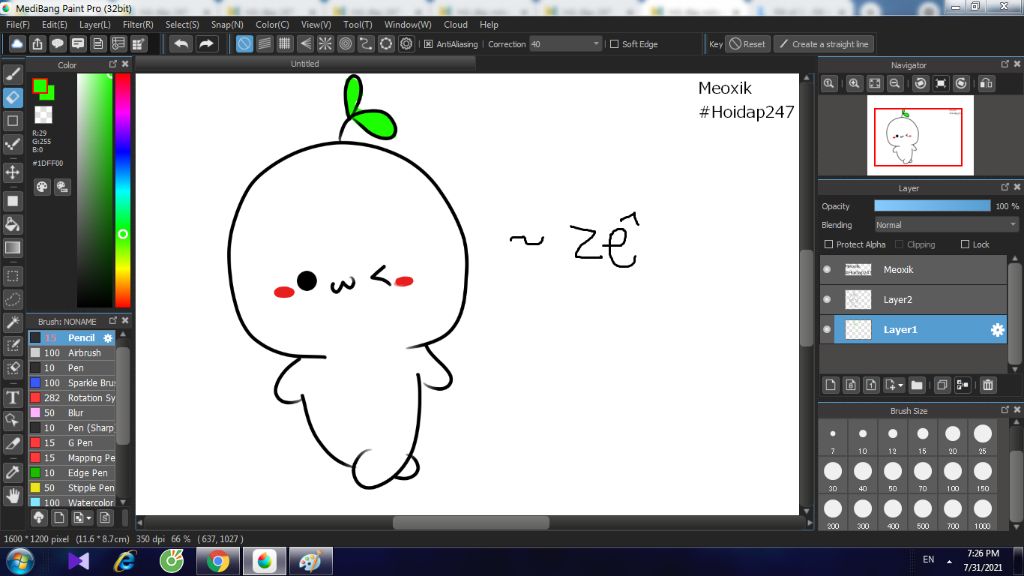Image resolution: width=1024 pixels, height=576 pixels.
Task: Click the transparent color swatch
Action: [x=43, y=115]
